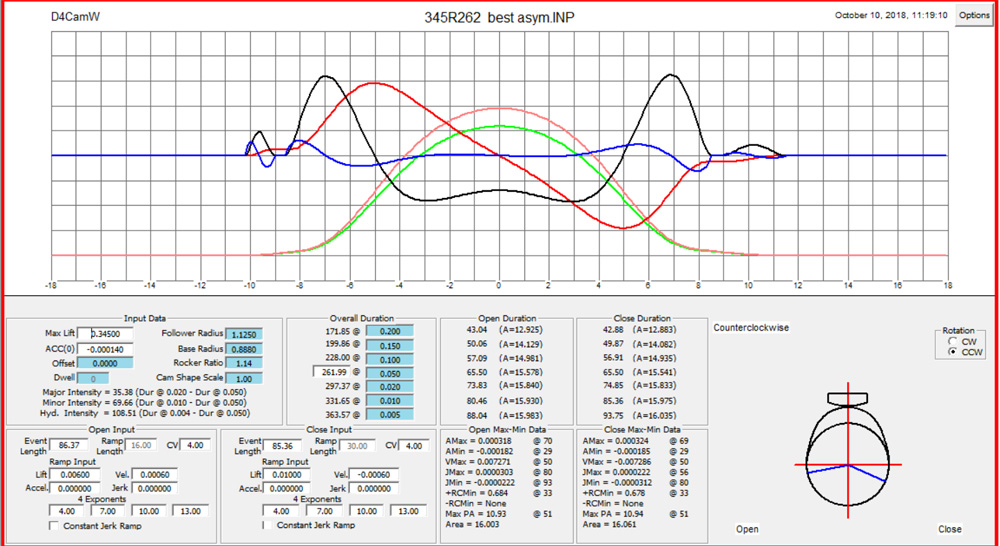Click the Offset value box
The width and height of the screenshot is (1000, 546).
pyautogui.click(x=115, y=364)
